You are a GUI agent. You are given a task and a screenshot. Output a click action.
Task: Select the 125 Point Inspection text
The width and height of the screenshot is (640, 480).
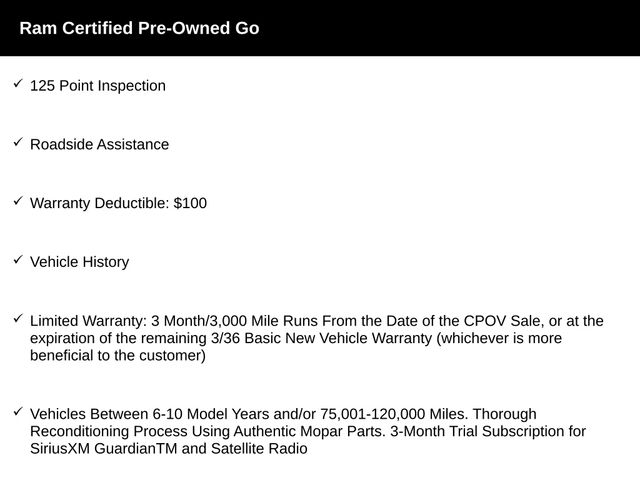point(98,86)
